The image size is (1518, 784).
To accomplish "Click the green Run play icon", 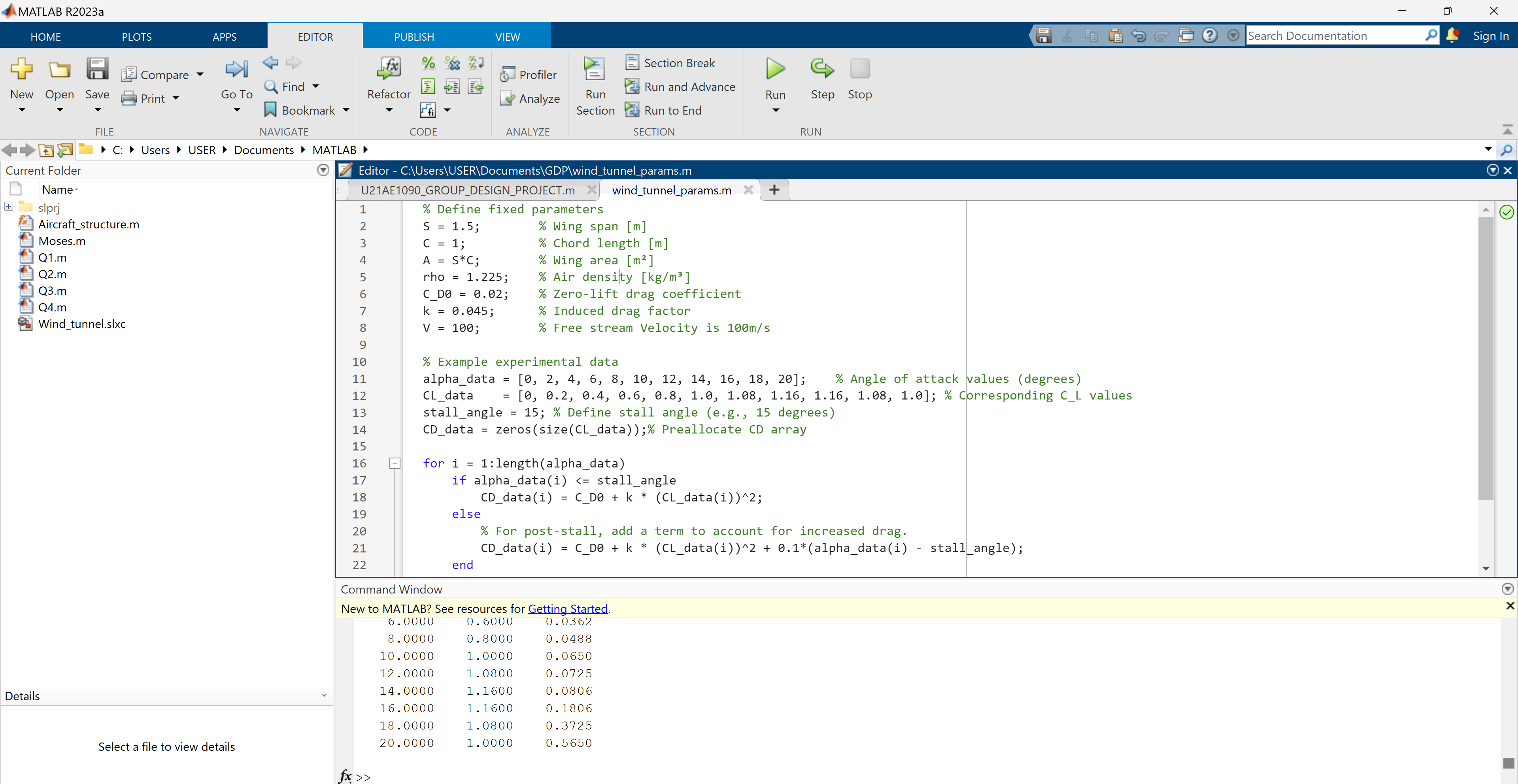I will click(775, 70).
